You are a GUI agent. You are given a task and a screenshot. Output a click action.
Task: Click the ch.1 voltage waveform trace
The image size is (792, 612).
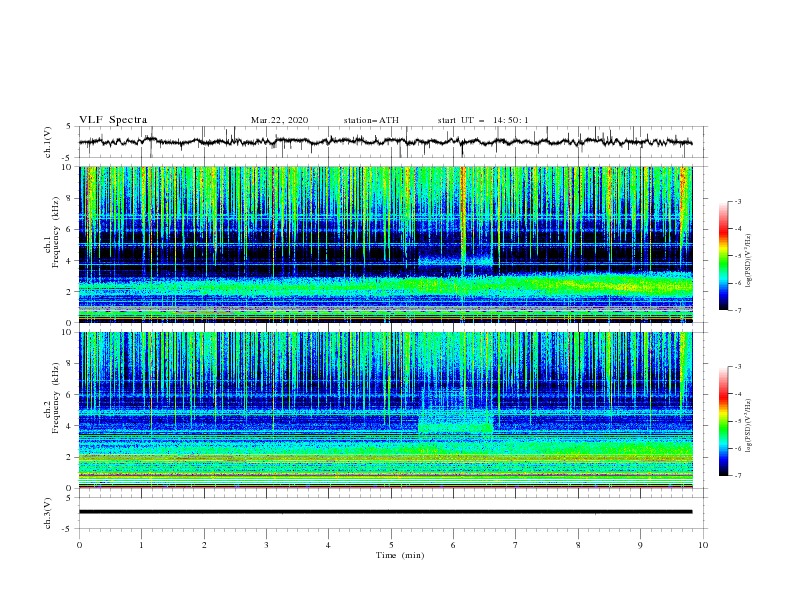[385, 142]
